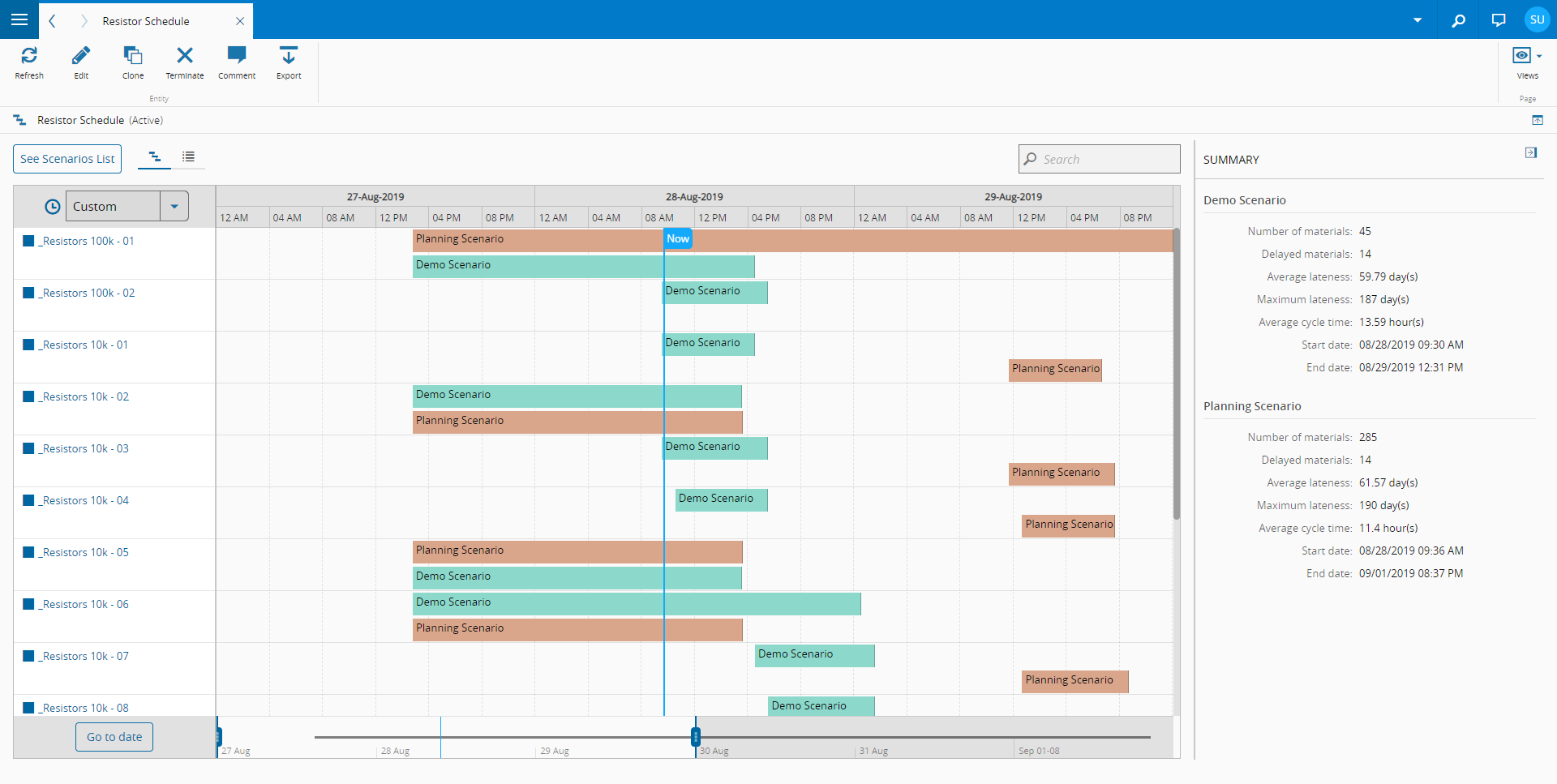Screen dimensions: 1557x784
Task: Close the Resistor Schedule tab
Action: coord(240,21)
